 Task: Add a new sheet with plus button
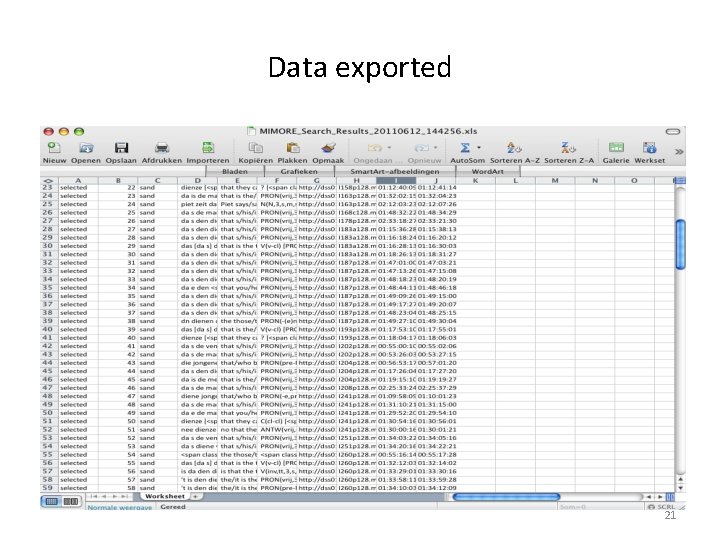(195, 496)
